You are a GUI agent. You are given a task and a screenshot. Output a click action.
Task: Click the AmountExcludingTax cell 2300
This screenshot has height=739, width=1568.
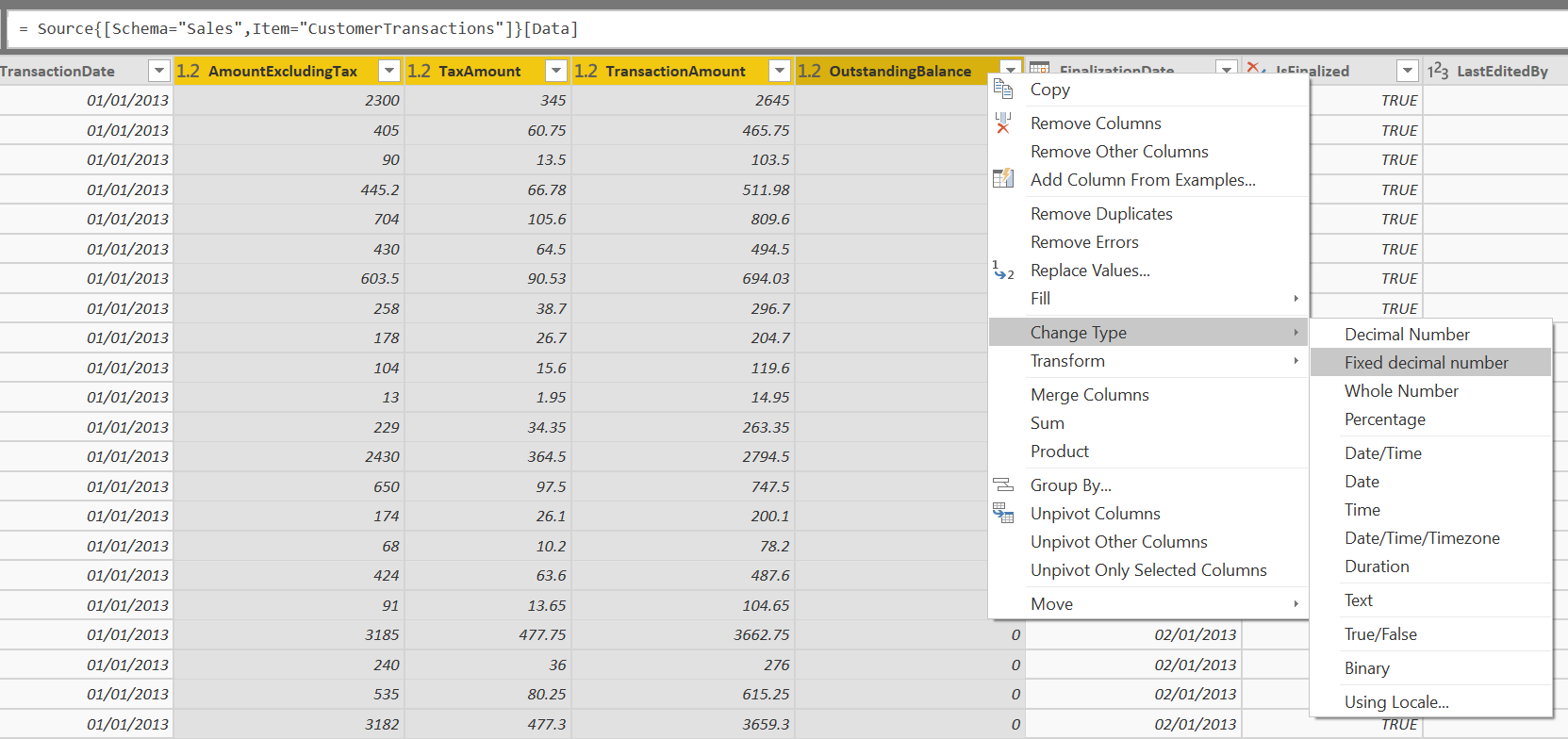(289, 100)
